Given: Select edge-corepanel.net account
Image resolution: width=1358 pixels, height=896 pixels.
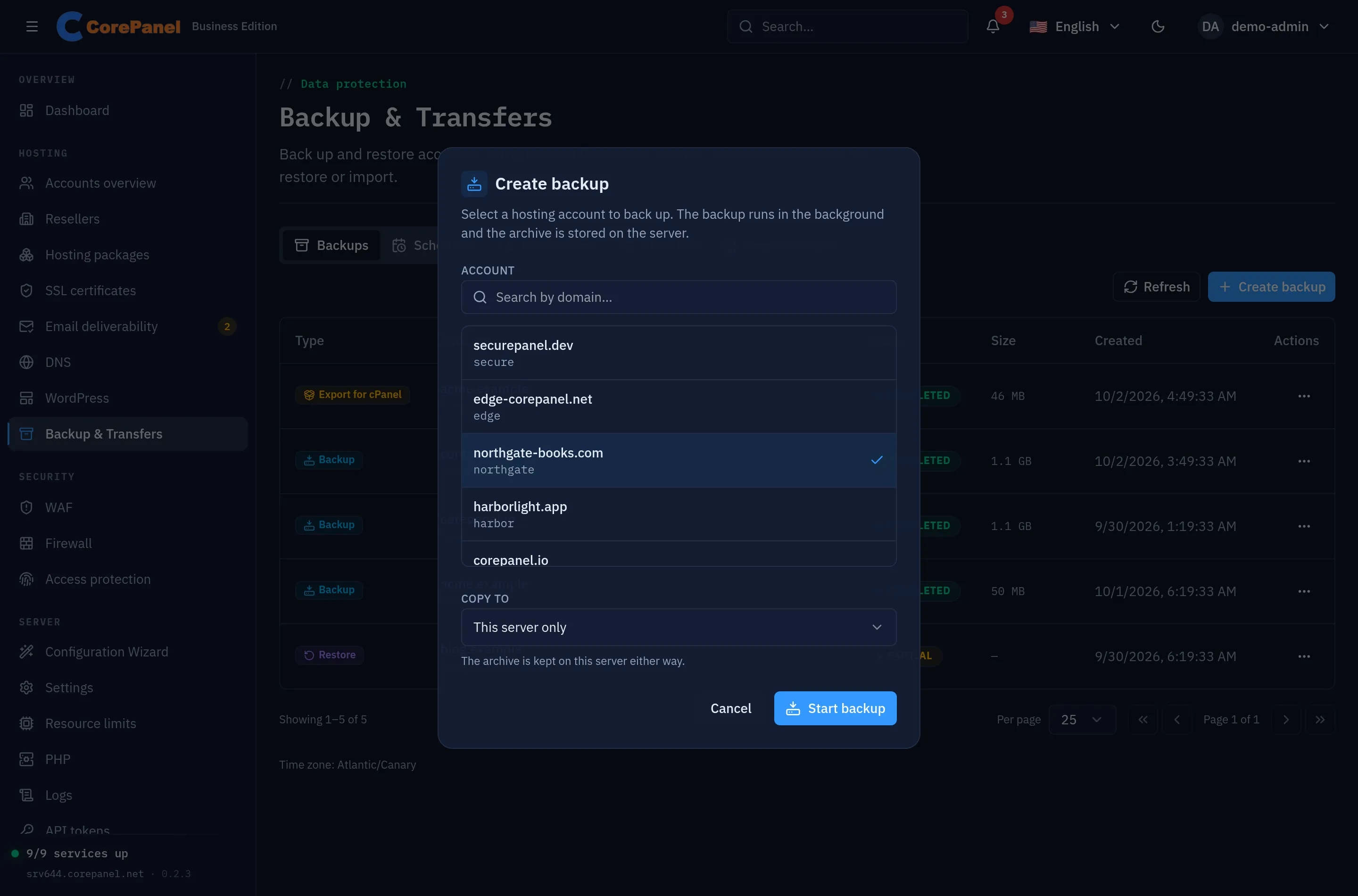Looking at the screenshot, I should (678, 407).
